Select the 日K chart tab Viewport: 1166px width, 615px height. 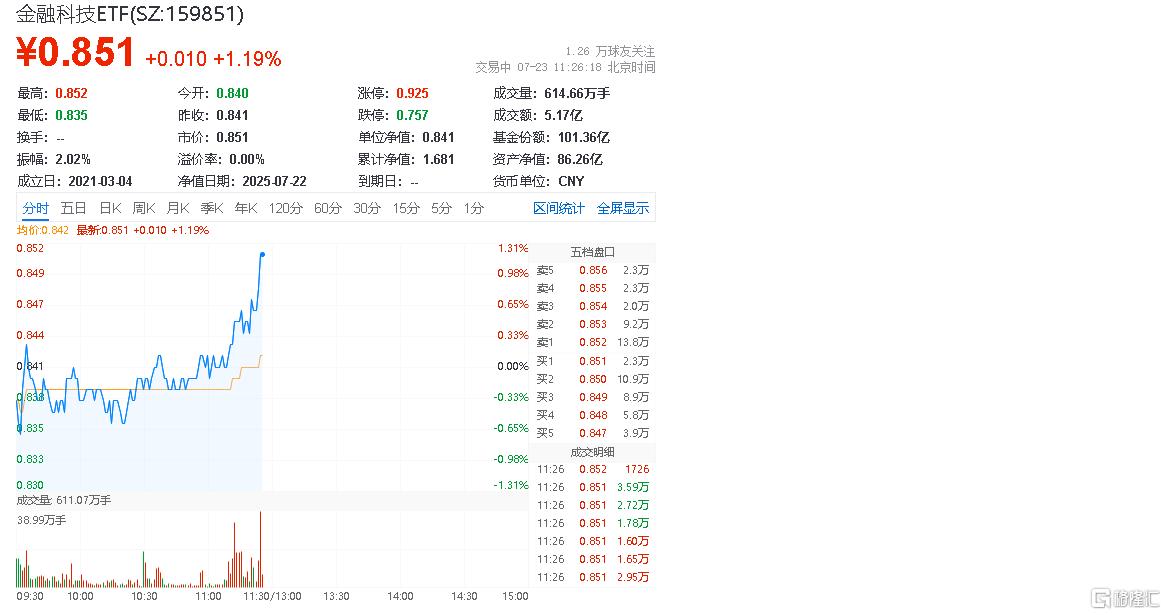click(110, 208)
